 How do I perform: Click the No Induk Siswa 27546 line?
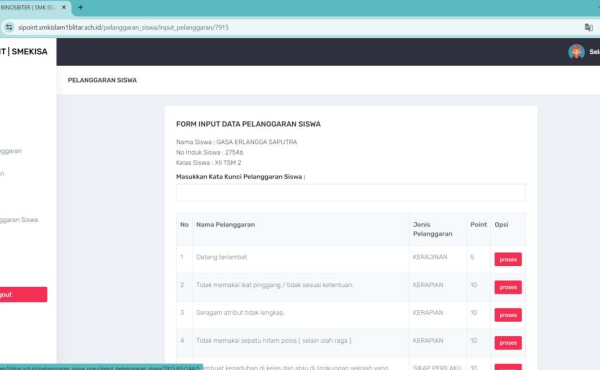coord(210,152)
